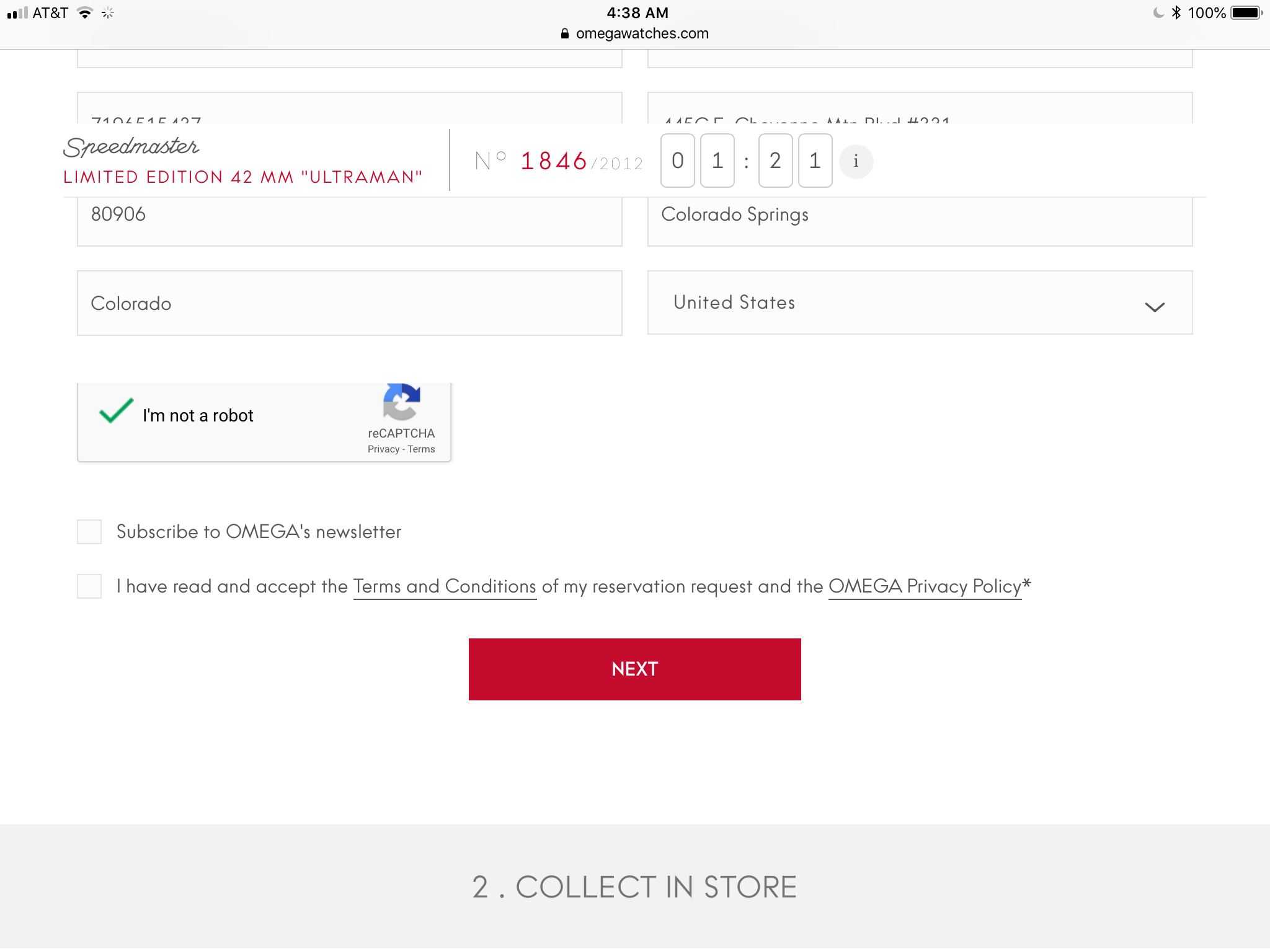Image resolution: width=1270 pixels, height=952 pixels.
Task: Click the reCAPTCHA logo icon
Action: click(402, 402)
